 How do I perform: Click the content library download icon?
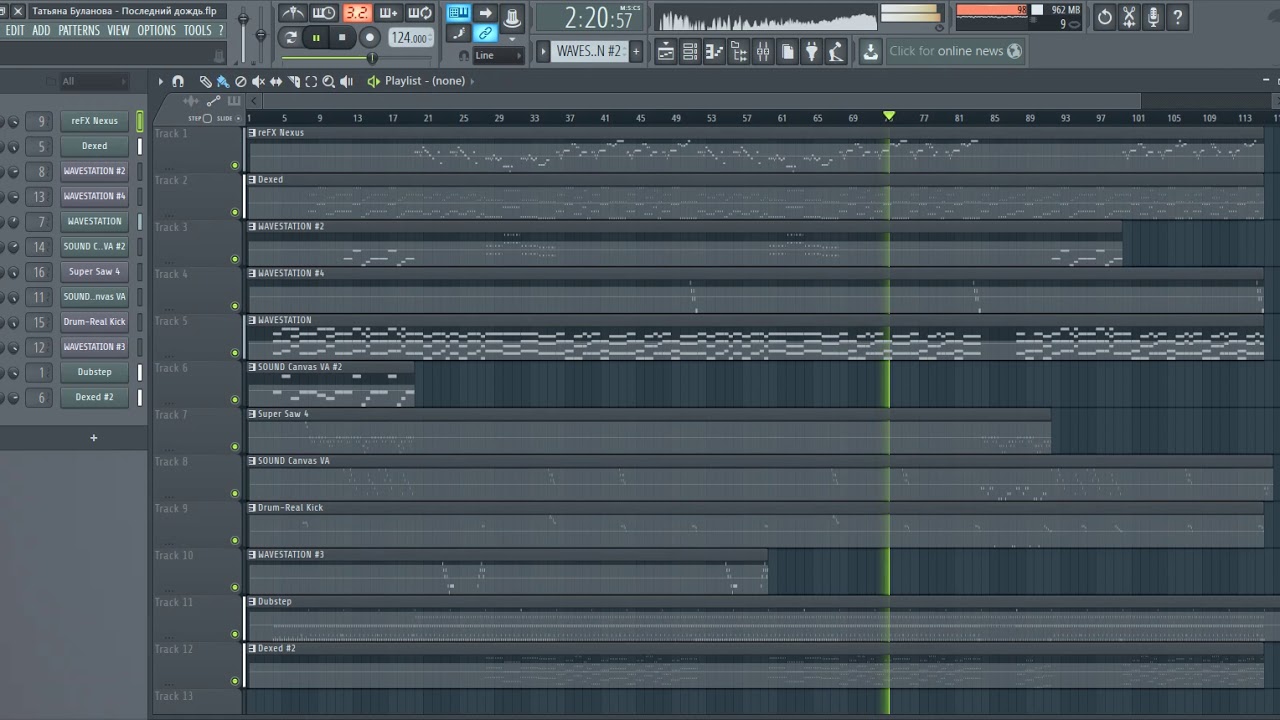[x=870, y=52]
